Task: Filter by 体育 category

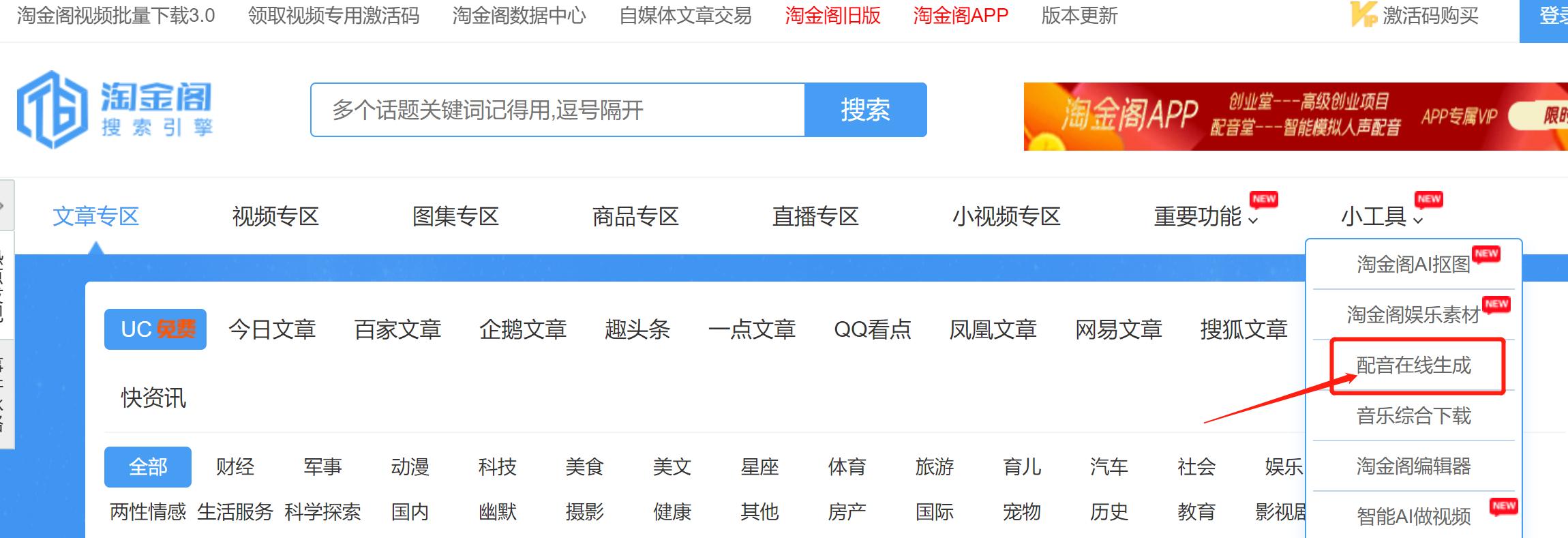Action: (847, 467)
